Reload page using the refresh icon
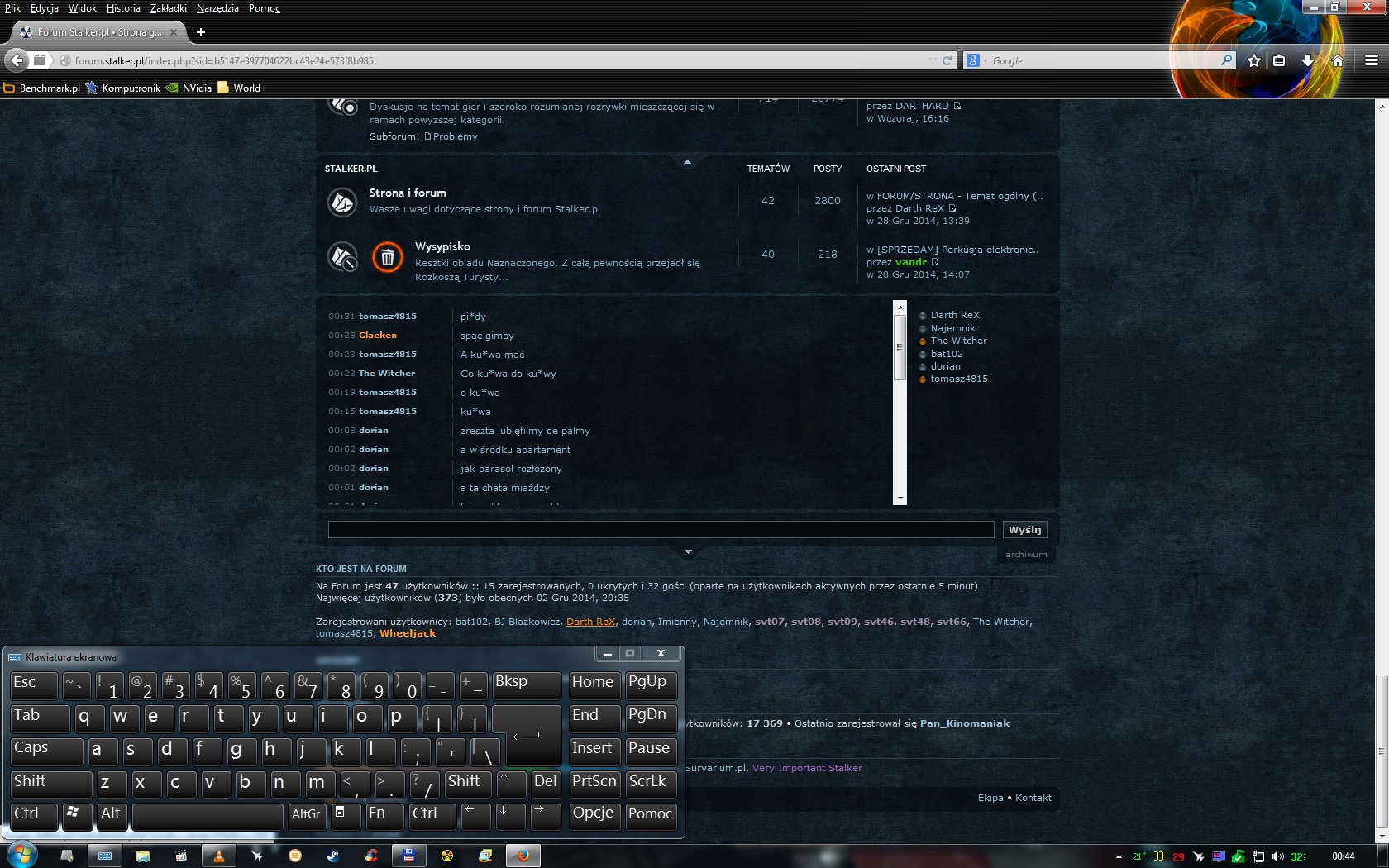Viewport: 1389px width, 868px height. point(947,60)
